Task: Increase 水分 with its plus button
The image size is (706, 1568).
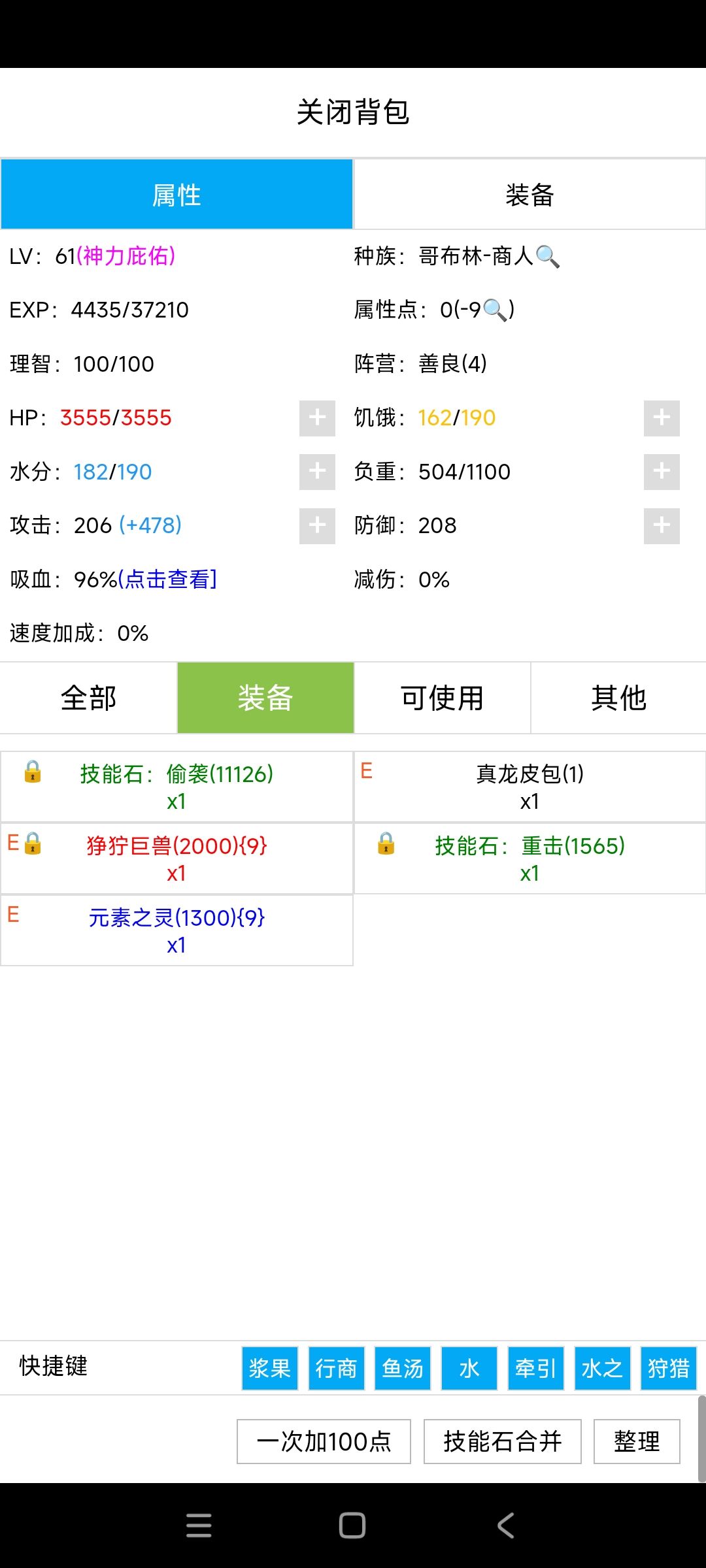Action: [317, 472]
